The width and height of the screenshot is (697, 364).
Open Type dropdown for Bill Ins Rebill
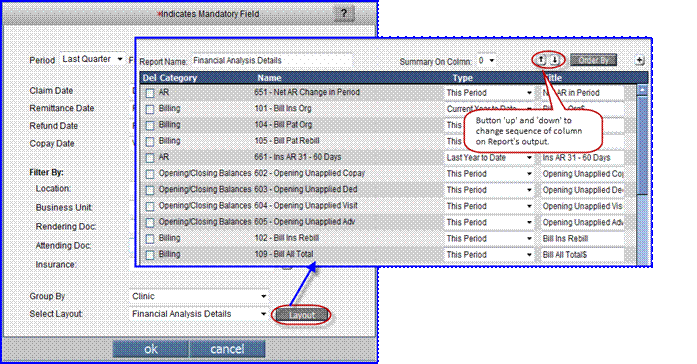[489, 239]
